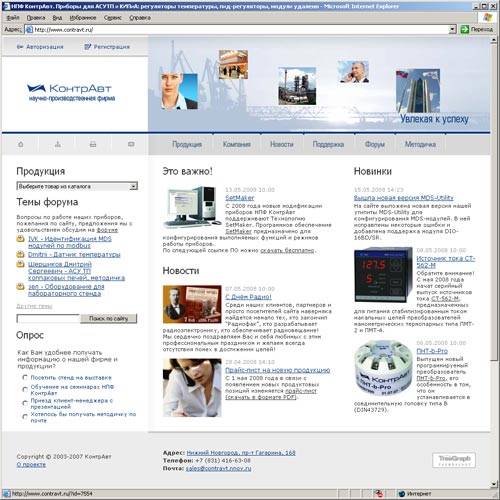Screen dimensions: 500x500
Task: Click the envelope icon for feedback
Action: [x=131, y=144]
